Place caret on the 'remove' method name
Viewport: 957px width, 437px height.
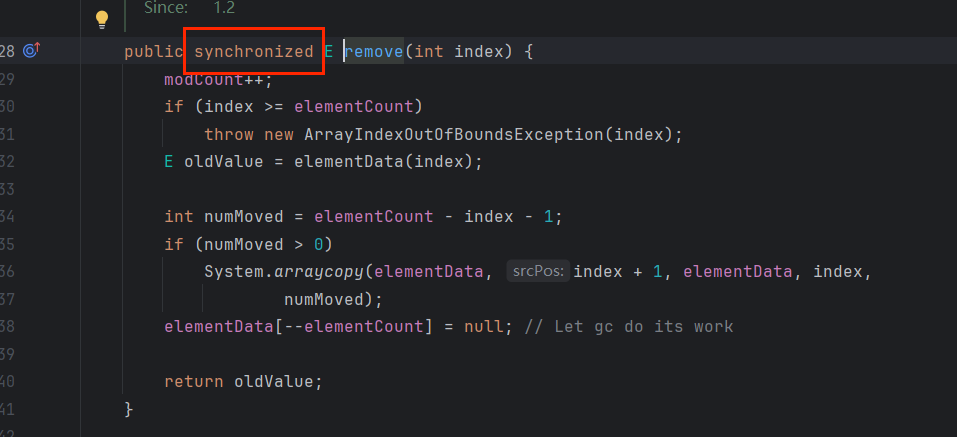[x=374, y=52]
